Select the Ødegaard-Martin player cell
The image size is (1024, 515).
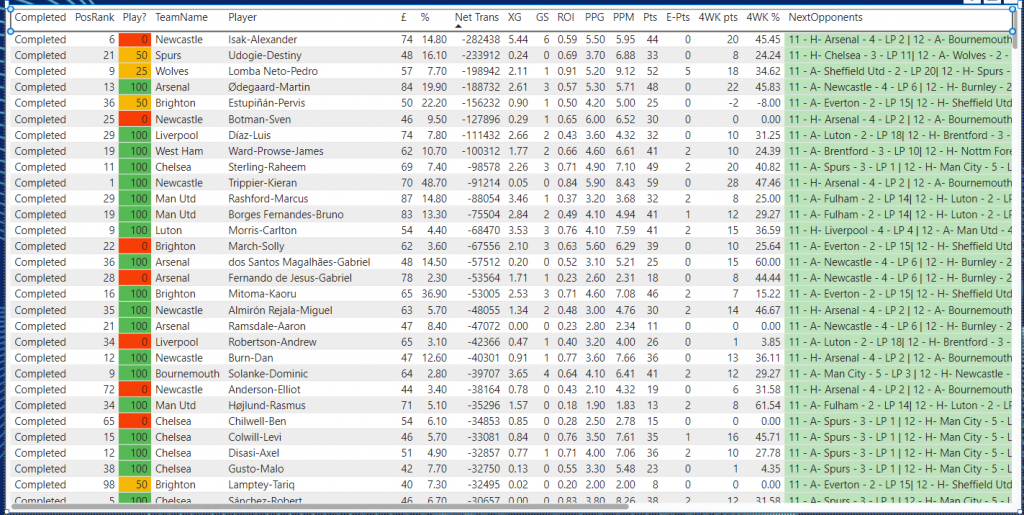pos(269,87)
